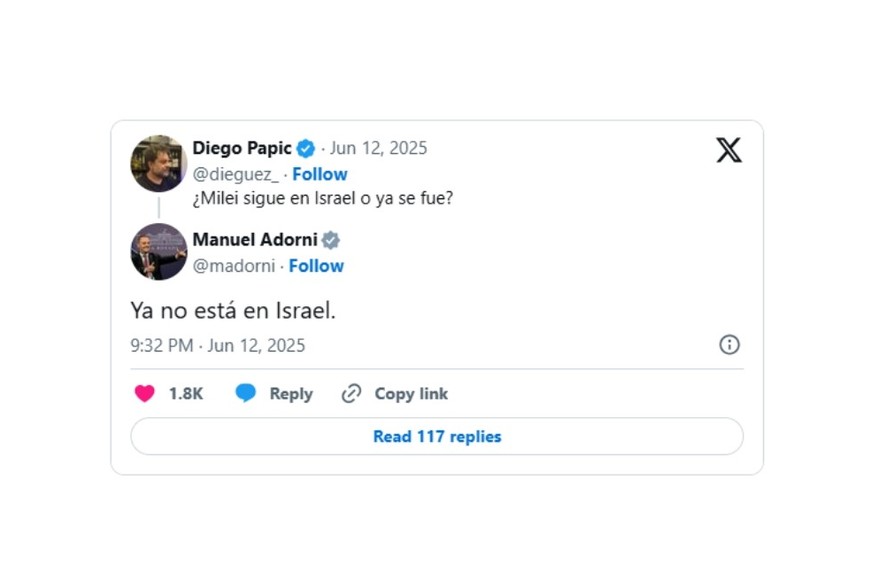The height and width of the screenshot is (580, 870).
Task: Click the pink heart like icon
Action: point(145,394)
